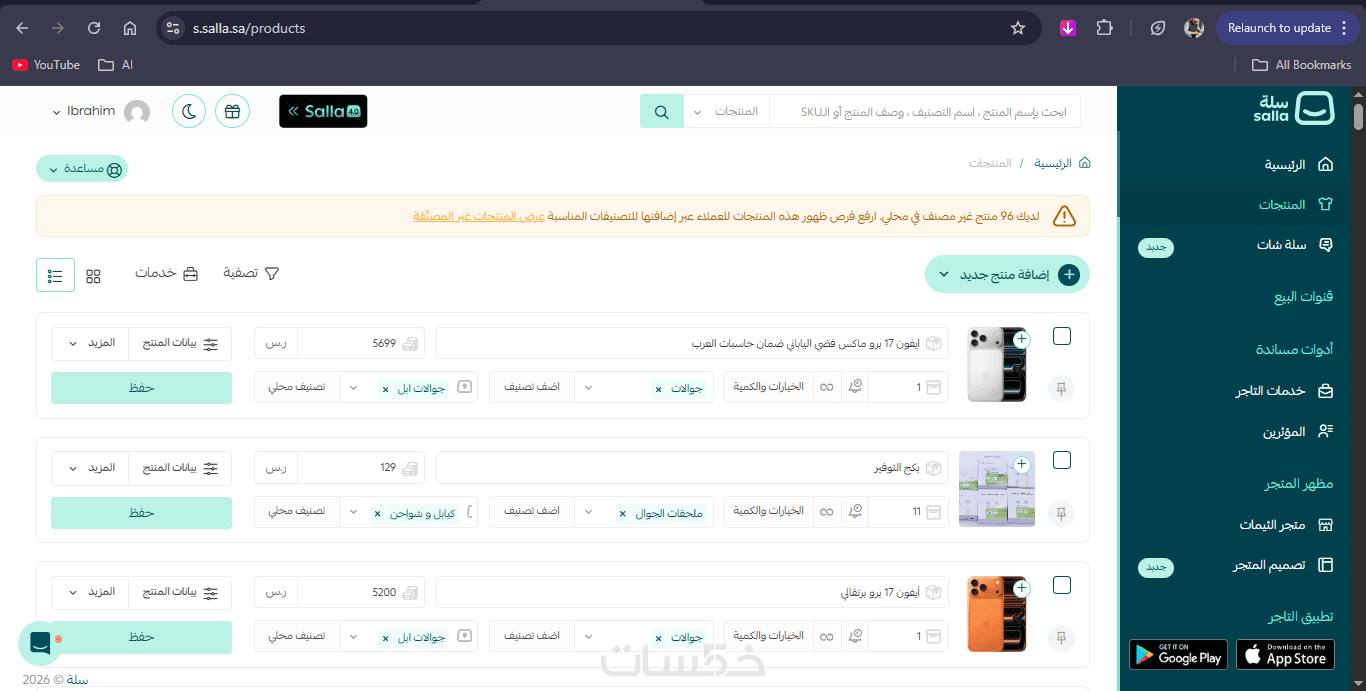Screen dimensions: 1366x691
Task: Open سلة شات in the sidebar
Action: pyautogui.click(x=1294, y=244)
